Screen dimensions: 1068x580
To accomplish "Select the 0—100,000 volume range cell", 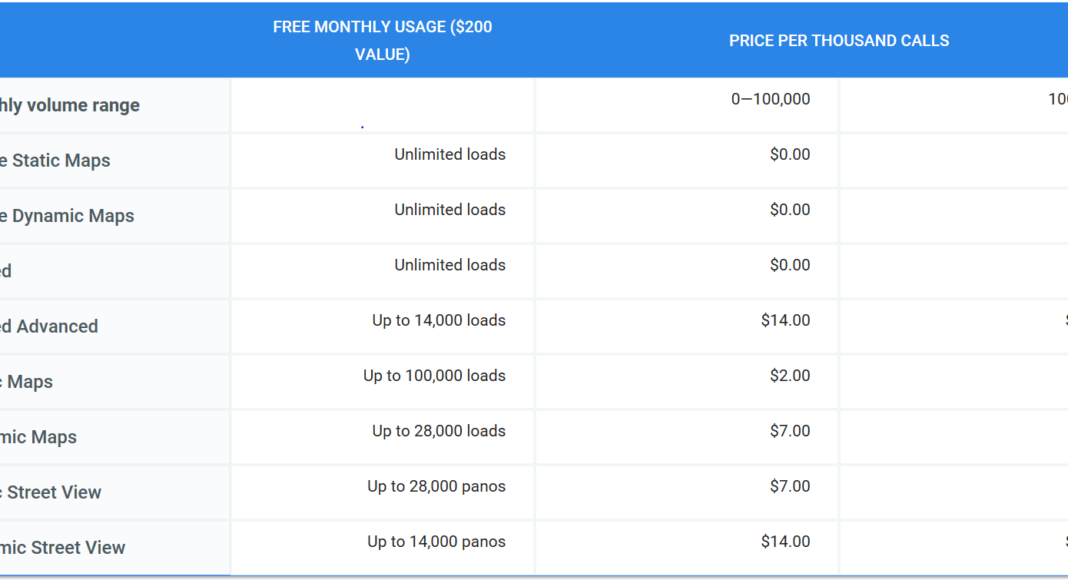I will [770, 99].
